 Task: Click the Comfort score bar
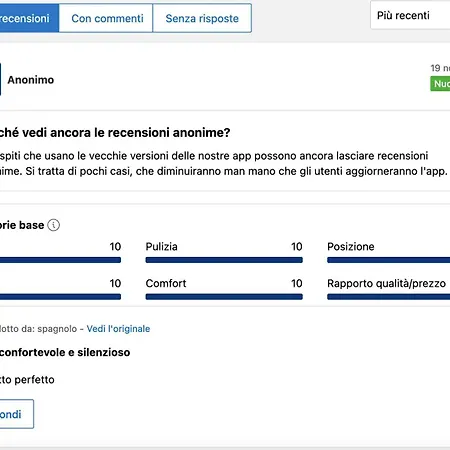pos(224,297)
